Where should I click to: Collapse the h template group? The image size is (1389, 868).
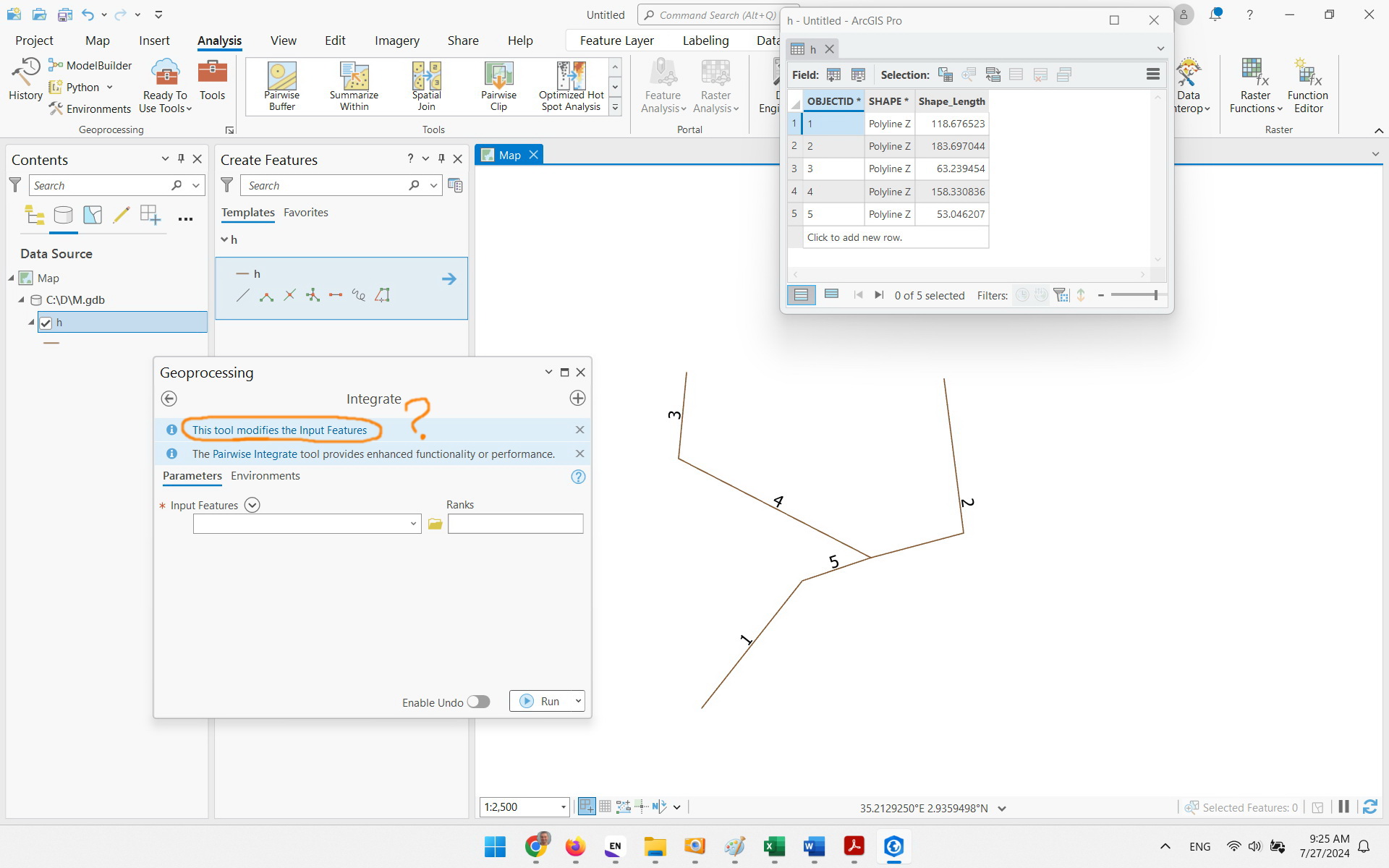pos(224,239)
